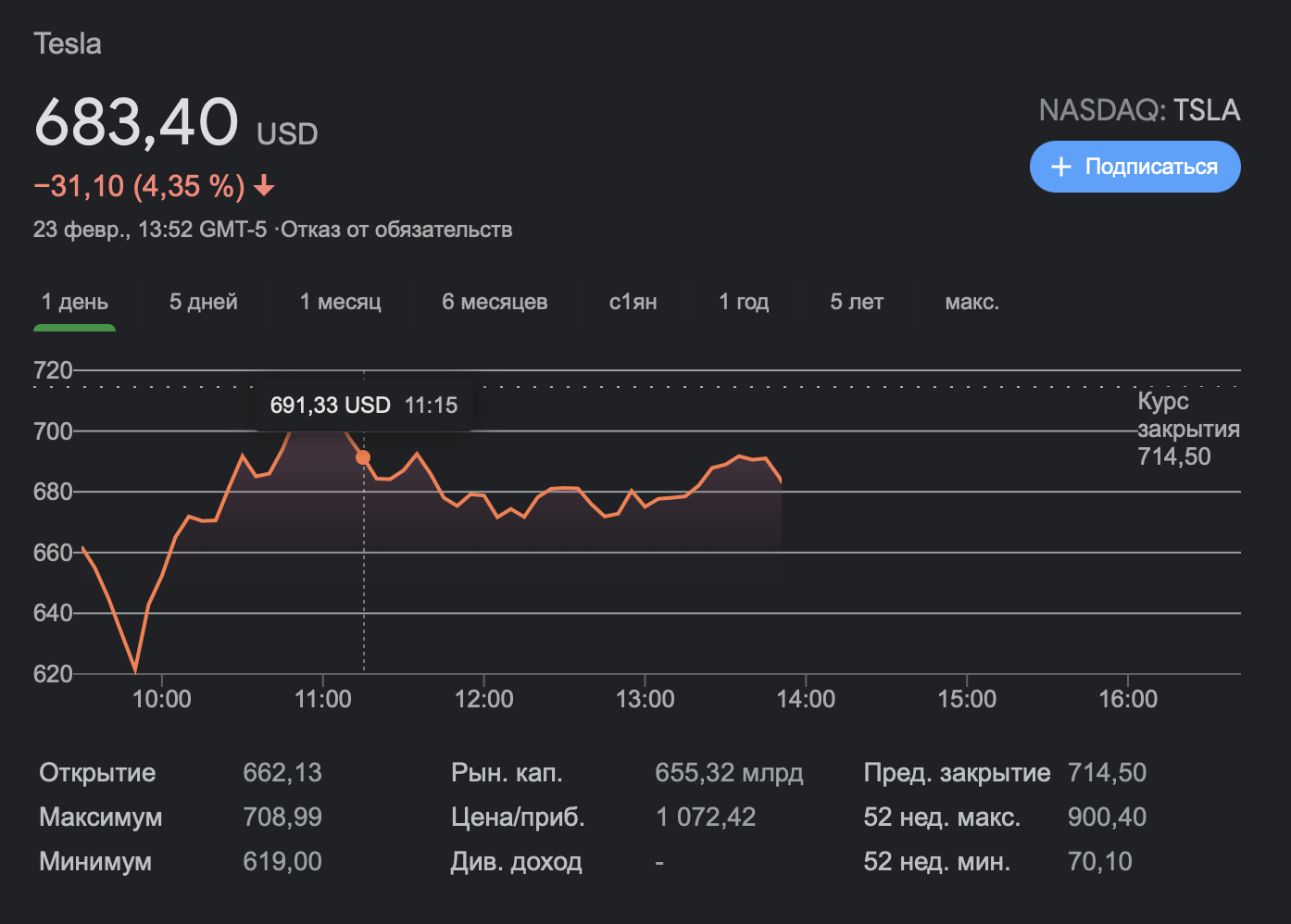
Task: Select the 'макс.' time range tab
Action: click(x=971, y=302)
